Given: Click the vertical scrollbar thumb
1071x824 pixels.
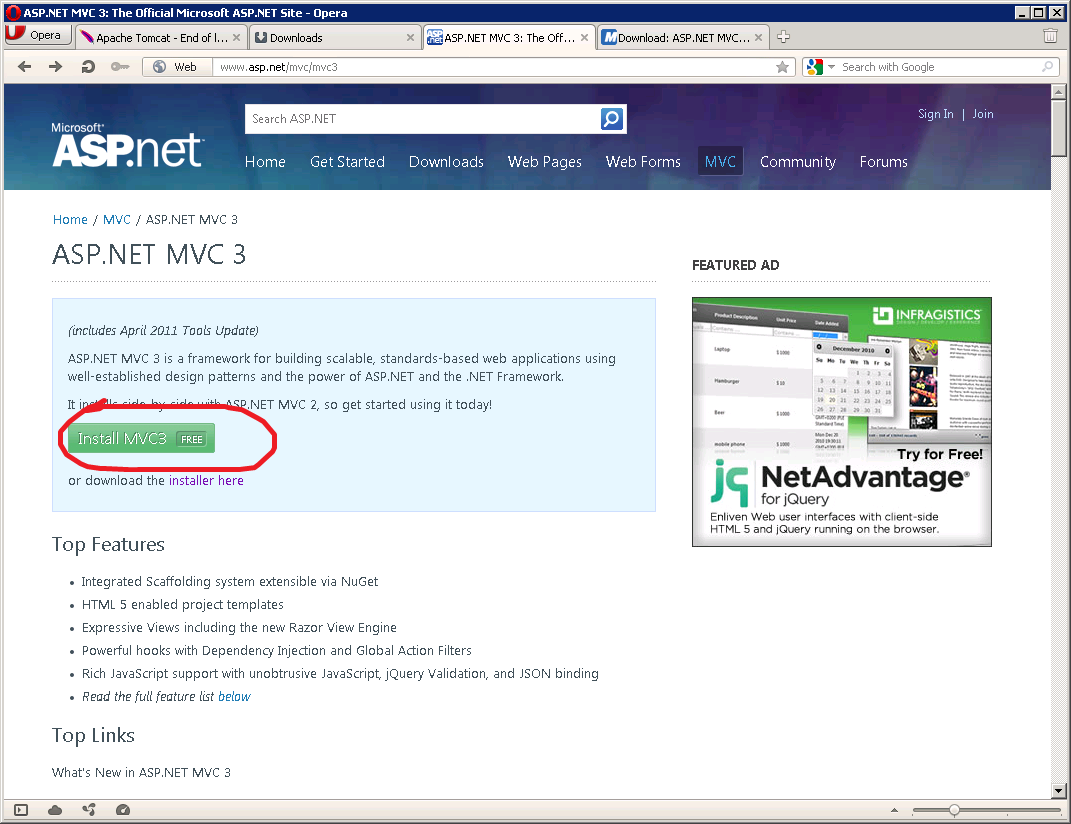Looking at the screenshot, I should [1059, 128].
